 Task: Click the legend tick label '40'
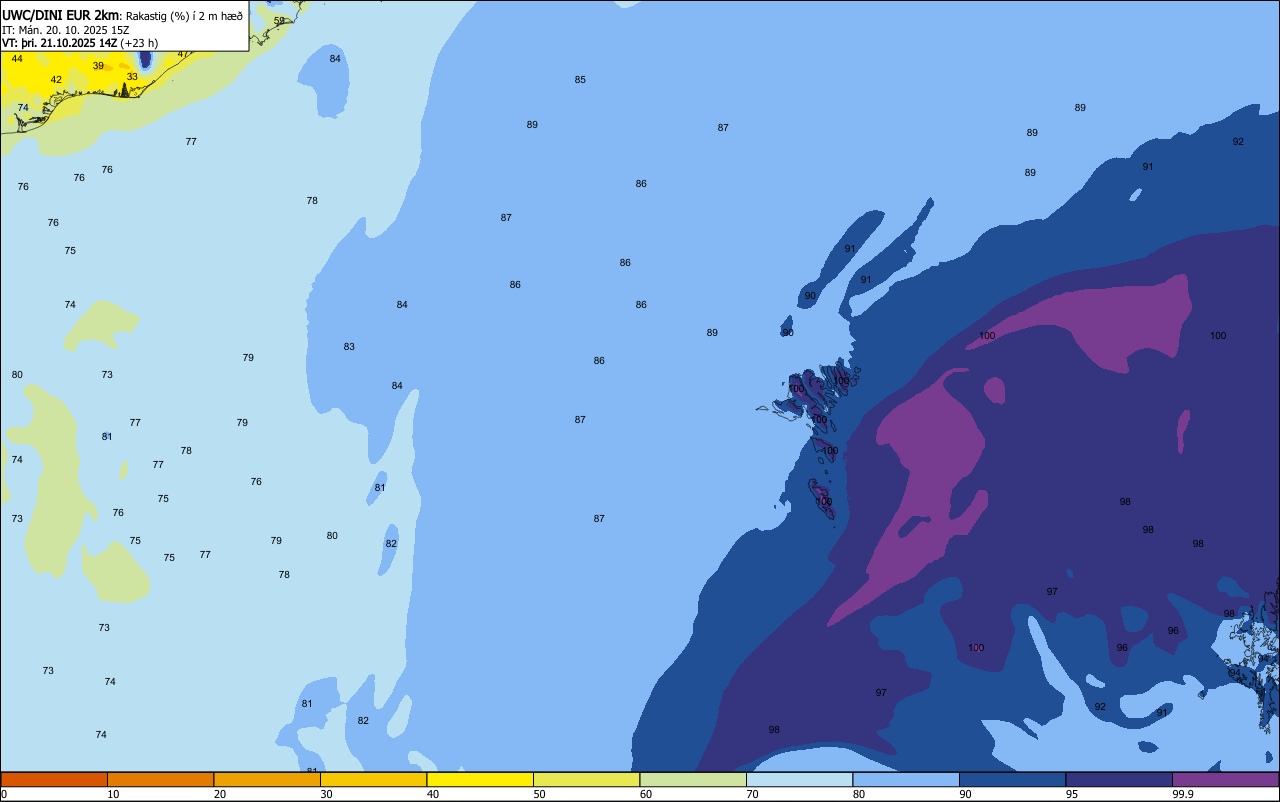point(433,794)
